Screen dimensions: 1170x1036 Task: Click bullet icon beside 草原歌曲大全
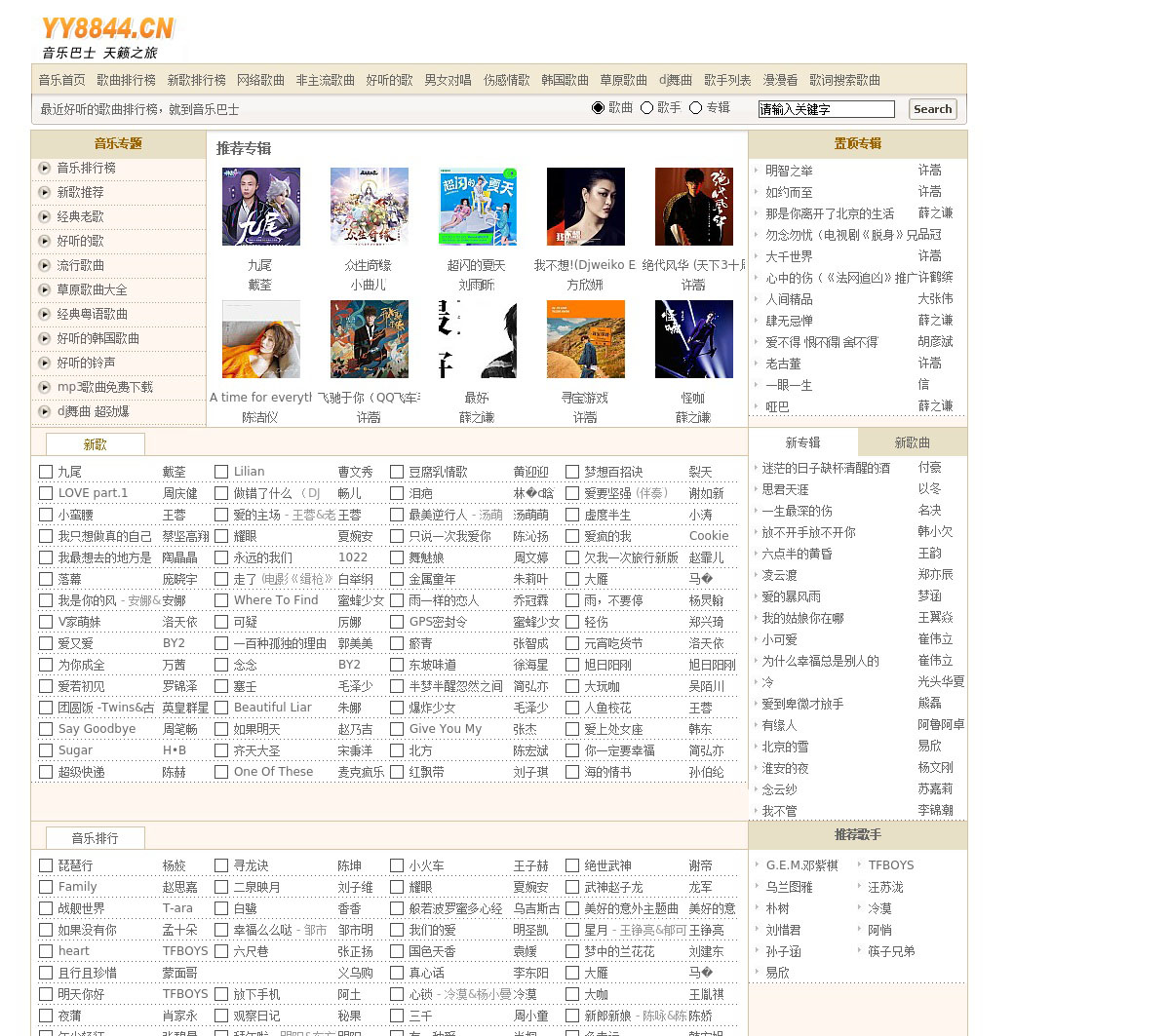tap(44, 289)
